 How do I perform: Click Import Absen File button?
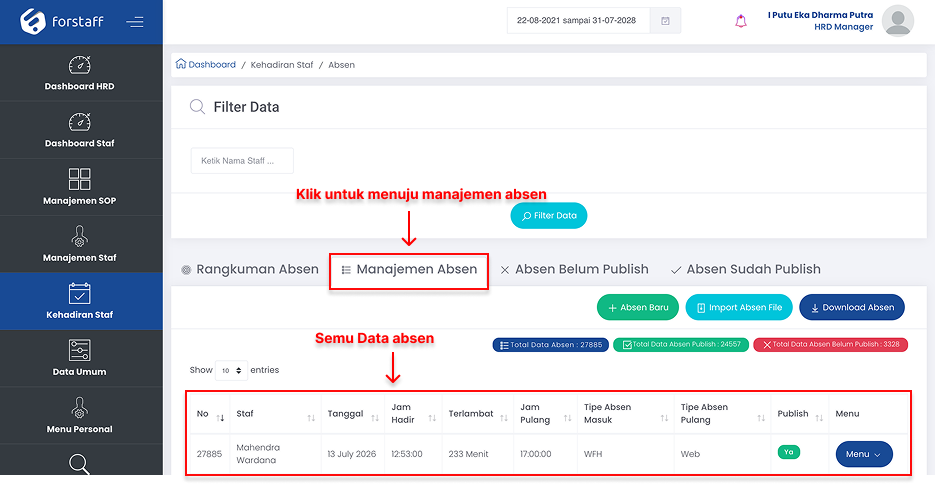point(739,308)
